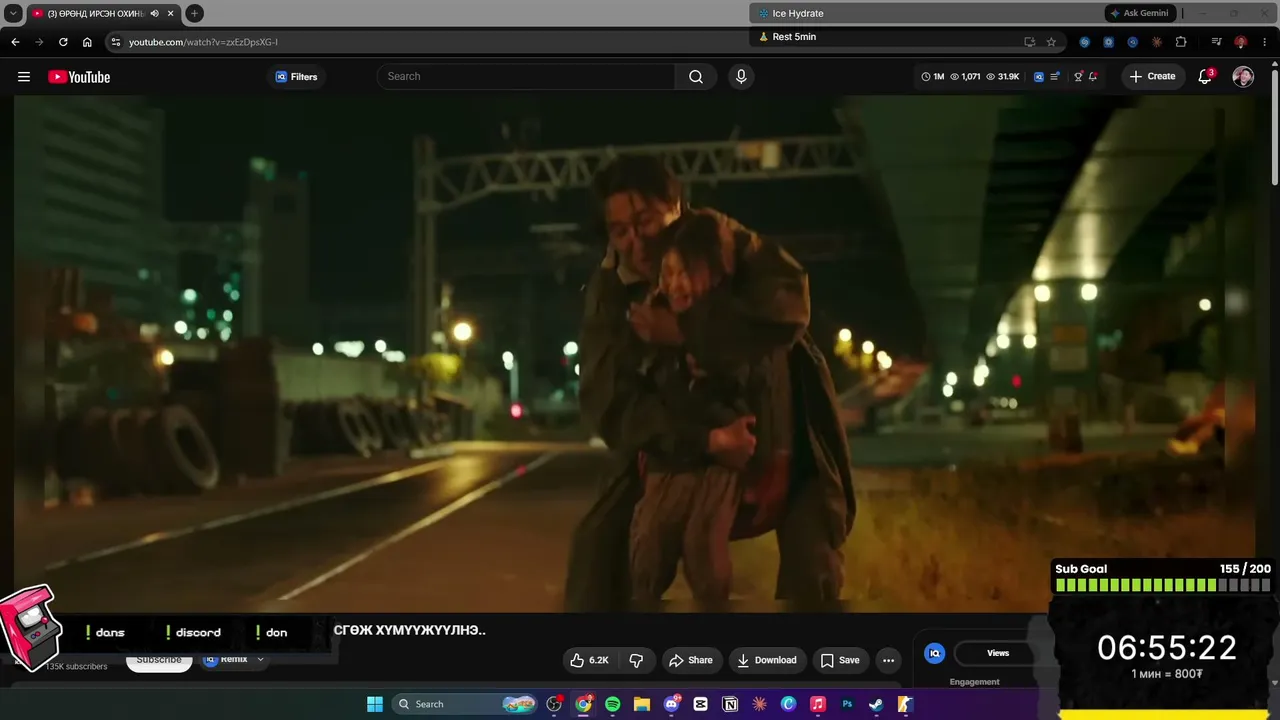Screen dimensions: 1280x720
Task: Open the Create button on YouTube
Action: tap(1152, 76)
